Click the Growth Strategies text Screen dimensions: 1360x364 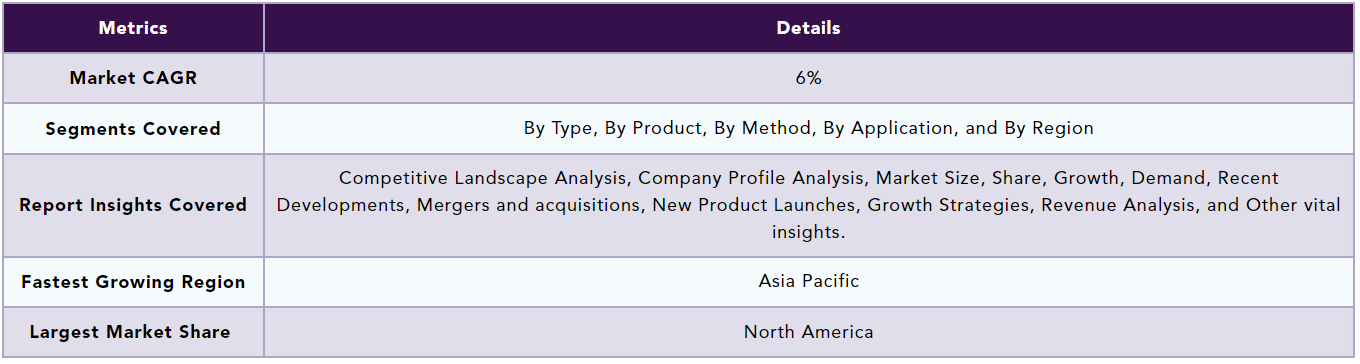(x=948, y=205)
